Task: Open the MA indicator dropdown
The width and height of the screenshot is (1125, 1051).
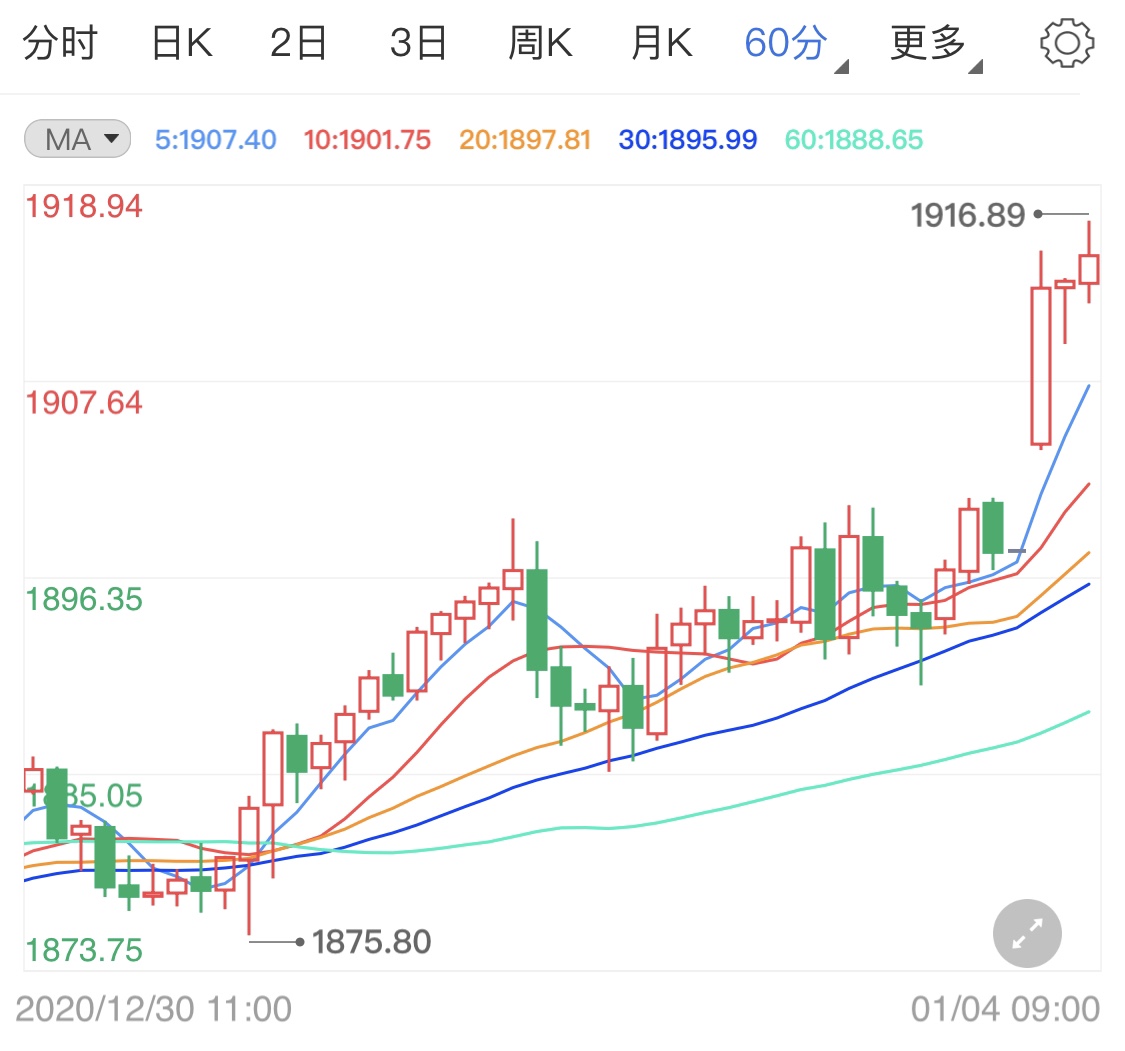Action: coord(77,138)
